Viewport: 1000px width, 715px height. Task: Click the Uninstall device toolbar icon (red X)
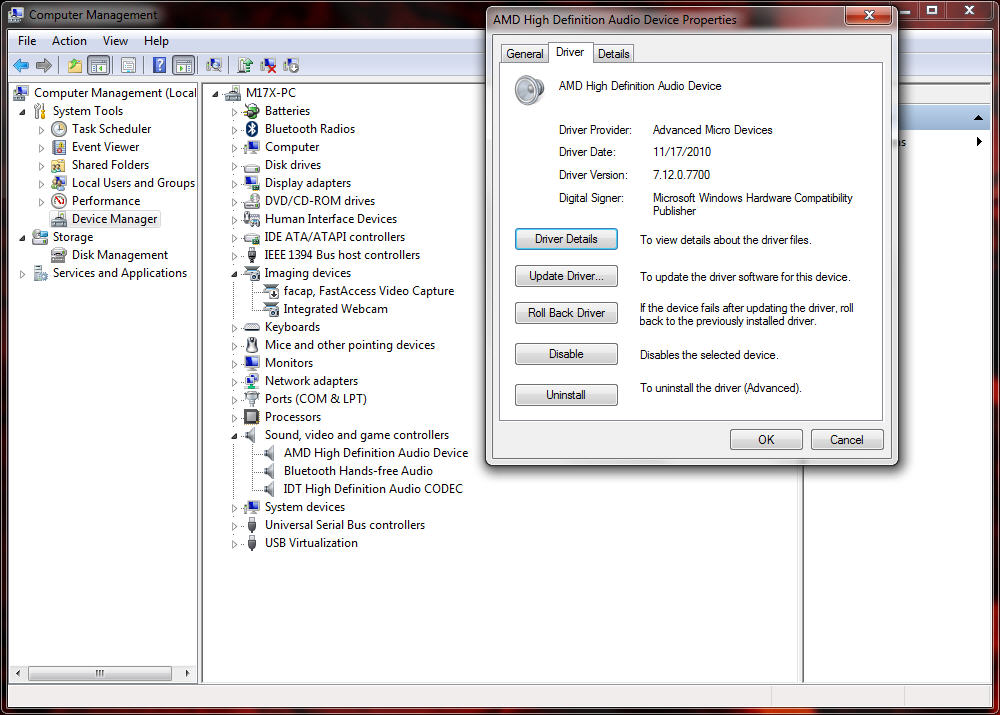(268, 65)
